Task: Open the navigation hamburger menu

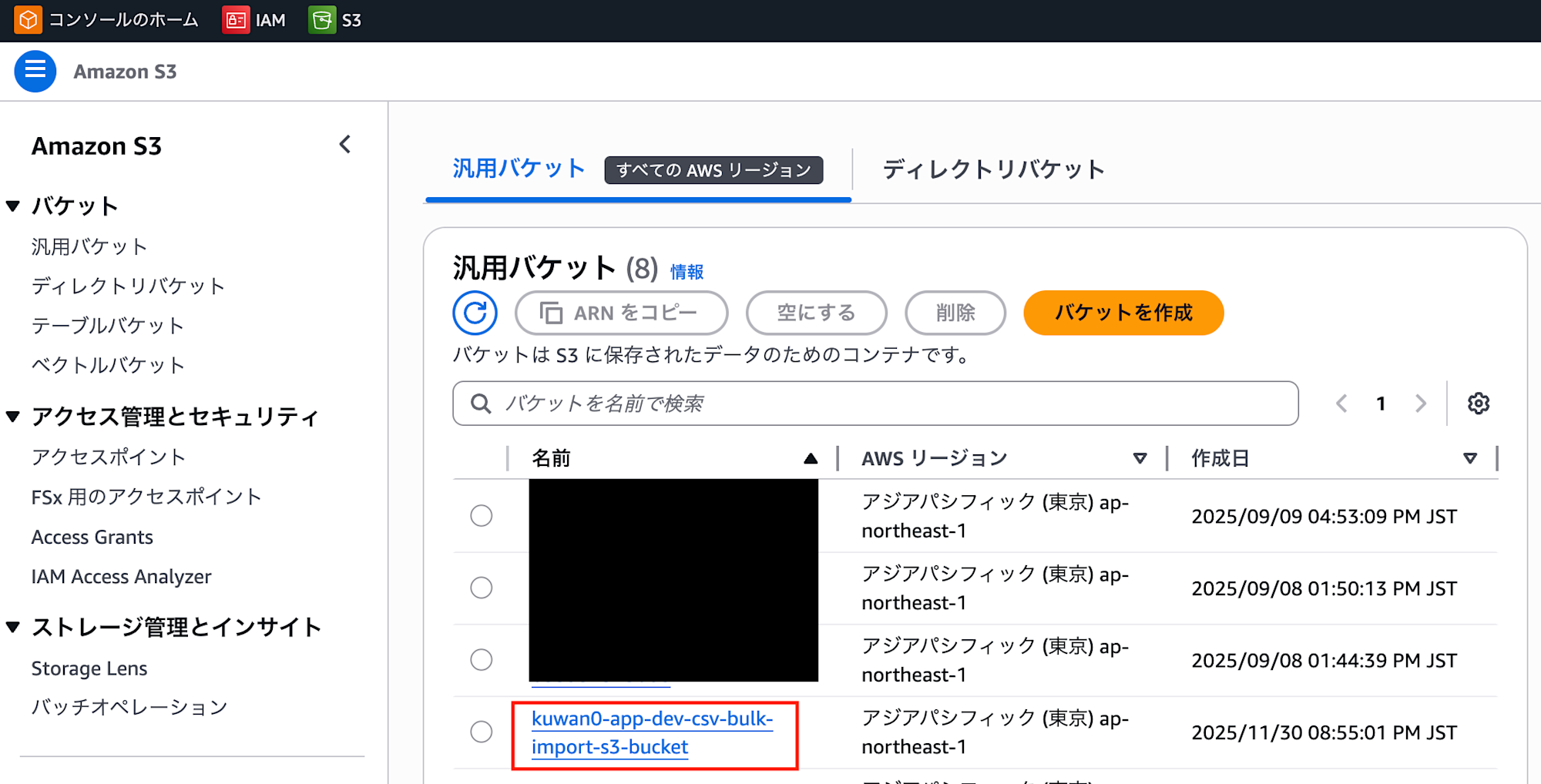Action: 35,71
